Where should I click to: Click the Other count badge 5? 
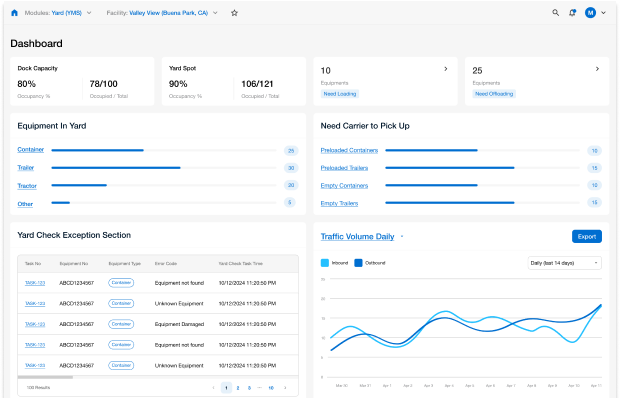pos(289,202)
